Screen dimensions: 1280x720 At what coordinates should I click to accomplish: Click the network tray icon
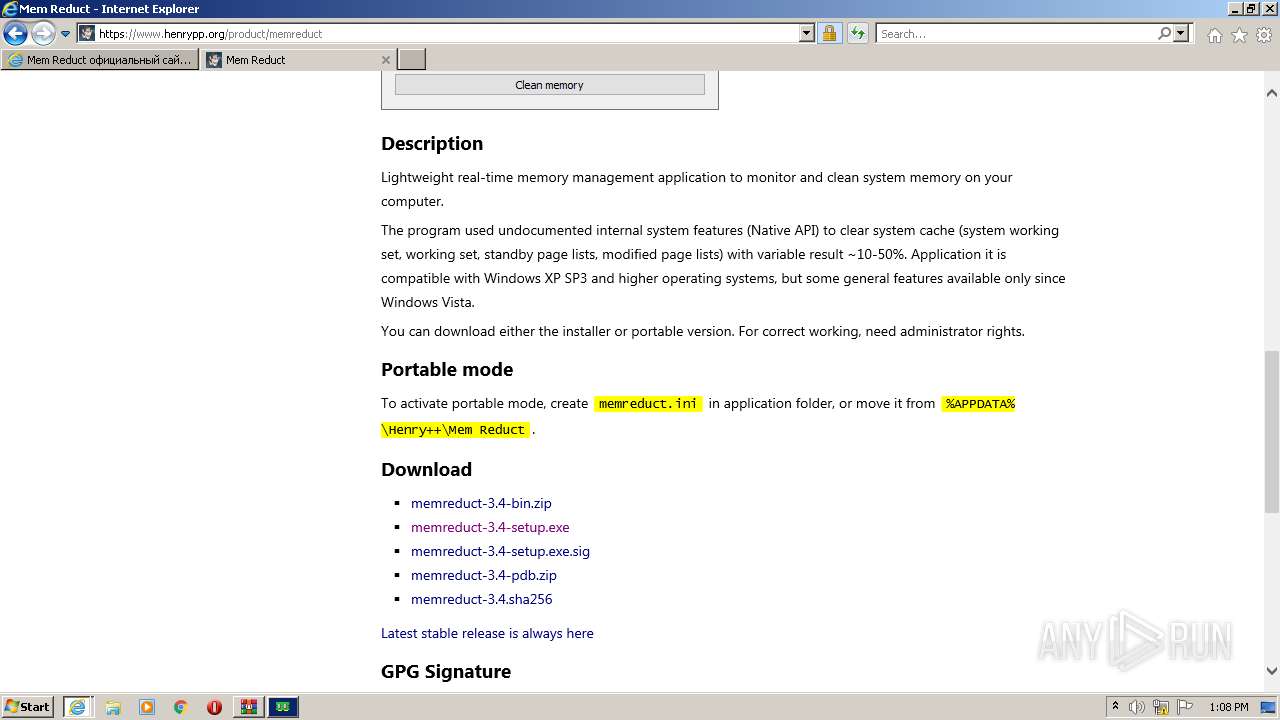point(1161,707)
